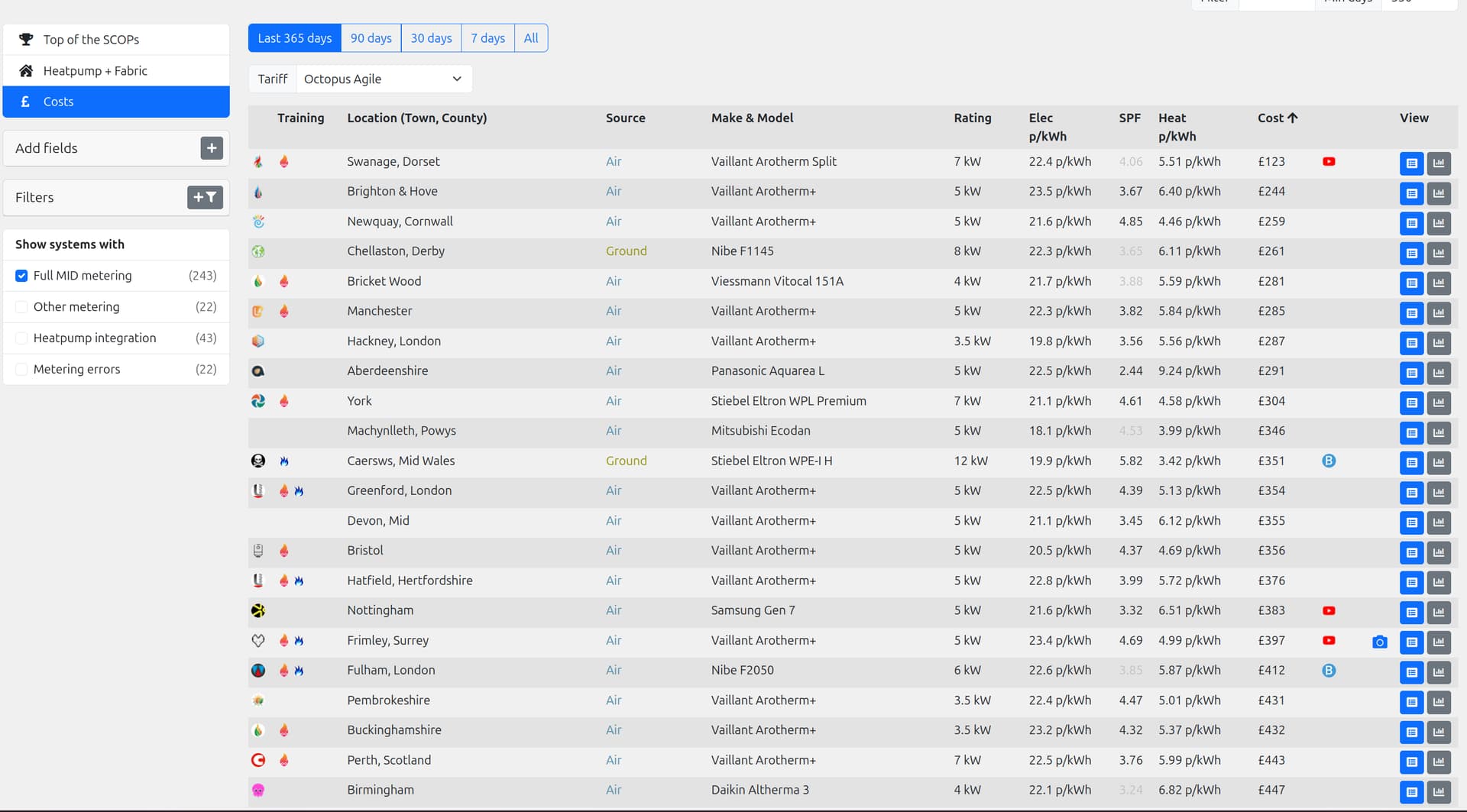Open the list view for Birmingham
Viewport: 1467px width, 812px height.
click(1411, 791)
